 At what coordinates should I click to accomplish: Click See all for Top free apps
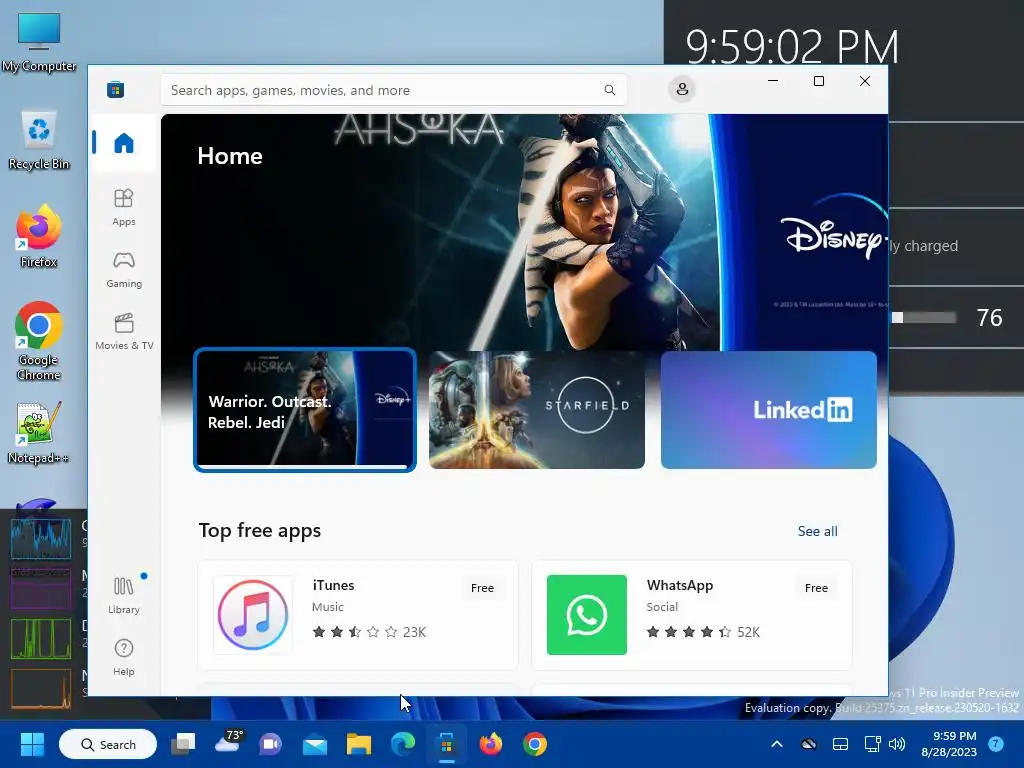click(817, 531)
